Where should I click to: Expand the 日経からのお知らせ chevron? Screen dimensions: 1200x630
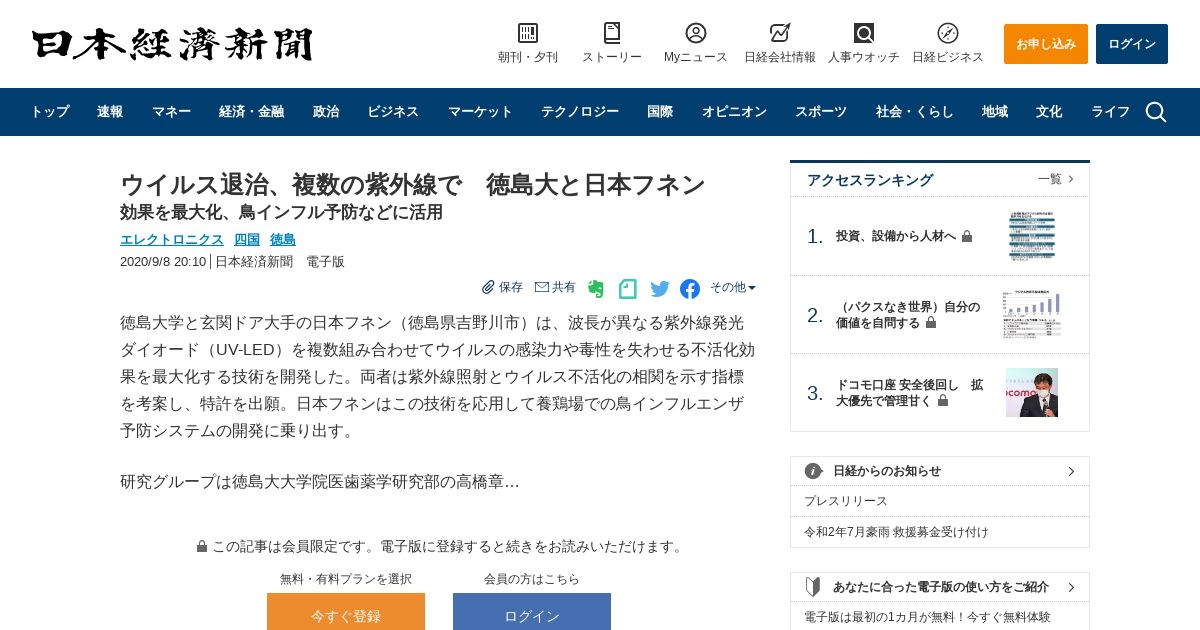[1071, 471]
